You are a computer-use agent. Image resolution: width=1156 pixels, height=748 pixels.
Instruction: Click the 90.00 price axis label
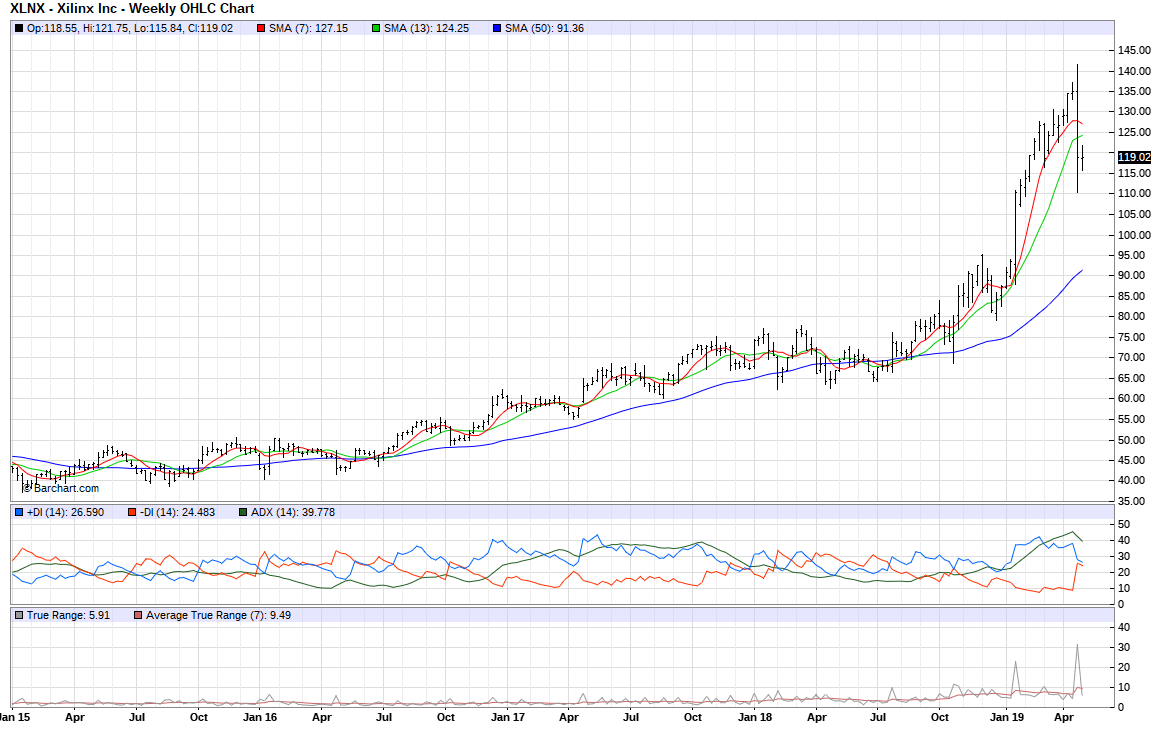click(1132, 276)
